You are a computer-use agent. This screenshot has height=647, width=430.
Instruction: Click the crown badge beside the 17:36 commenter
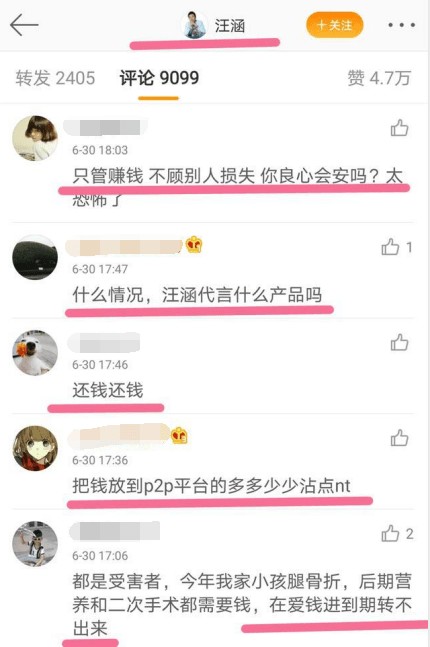coord(179,435)
